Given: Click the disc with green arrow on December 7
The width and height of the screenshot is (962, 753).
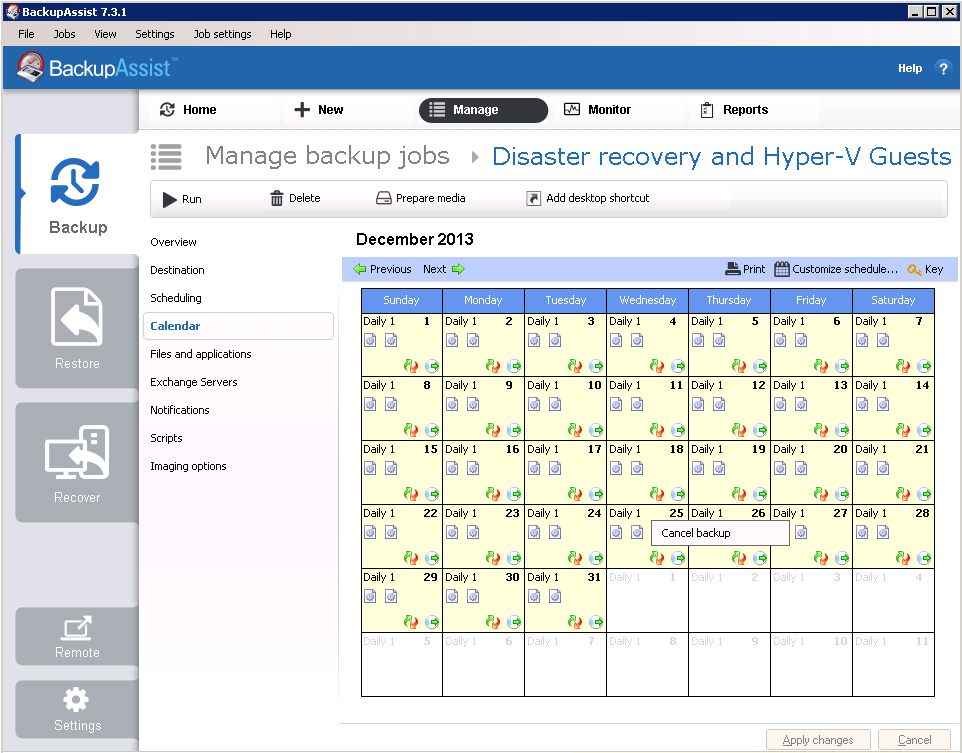Looking at the screenshot, I should click(924, 366).
